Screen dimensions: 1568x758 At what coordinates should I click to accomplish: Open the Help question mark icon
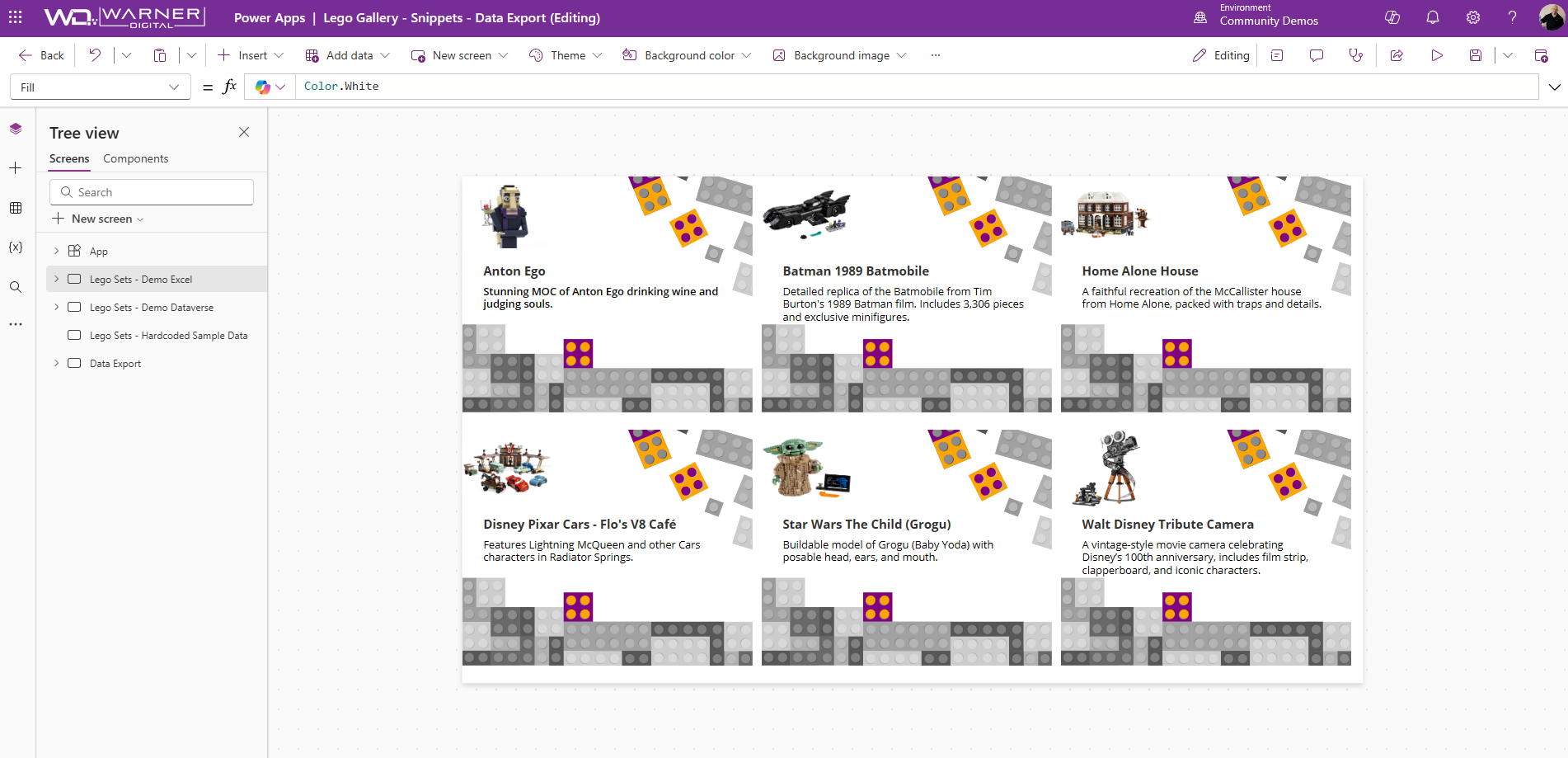[x=1513, y=17]
